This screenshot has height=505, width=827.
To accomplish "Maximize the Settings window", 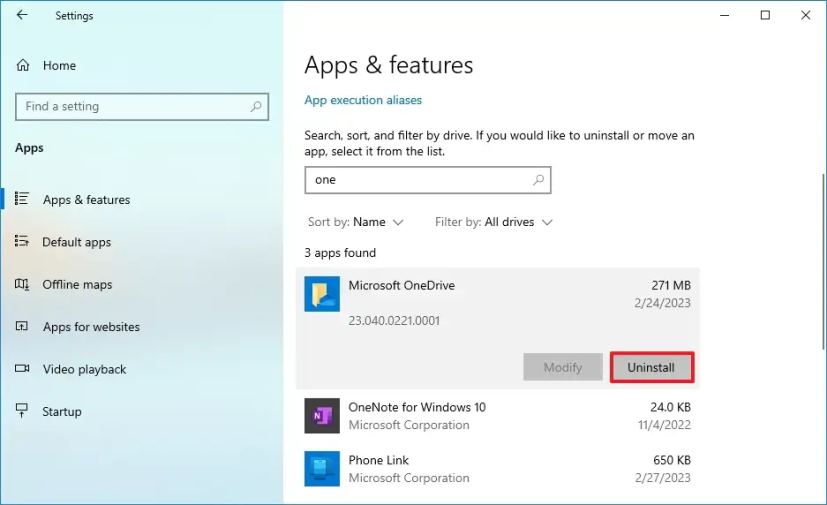I will [765, 15].
